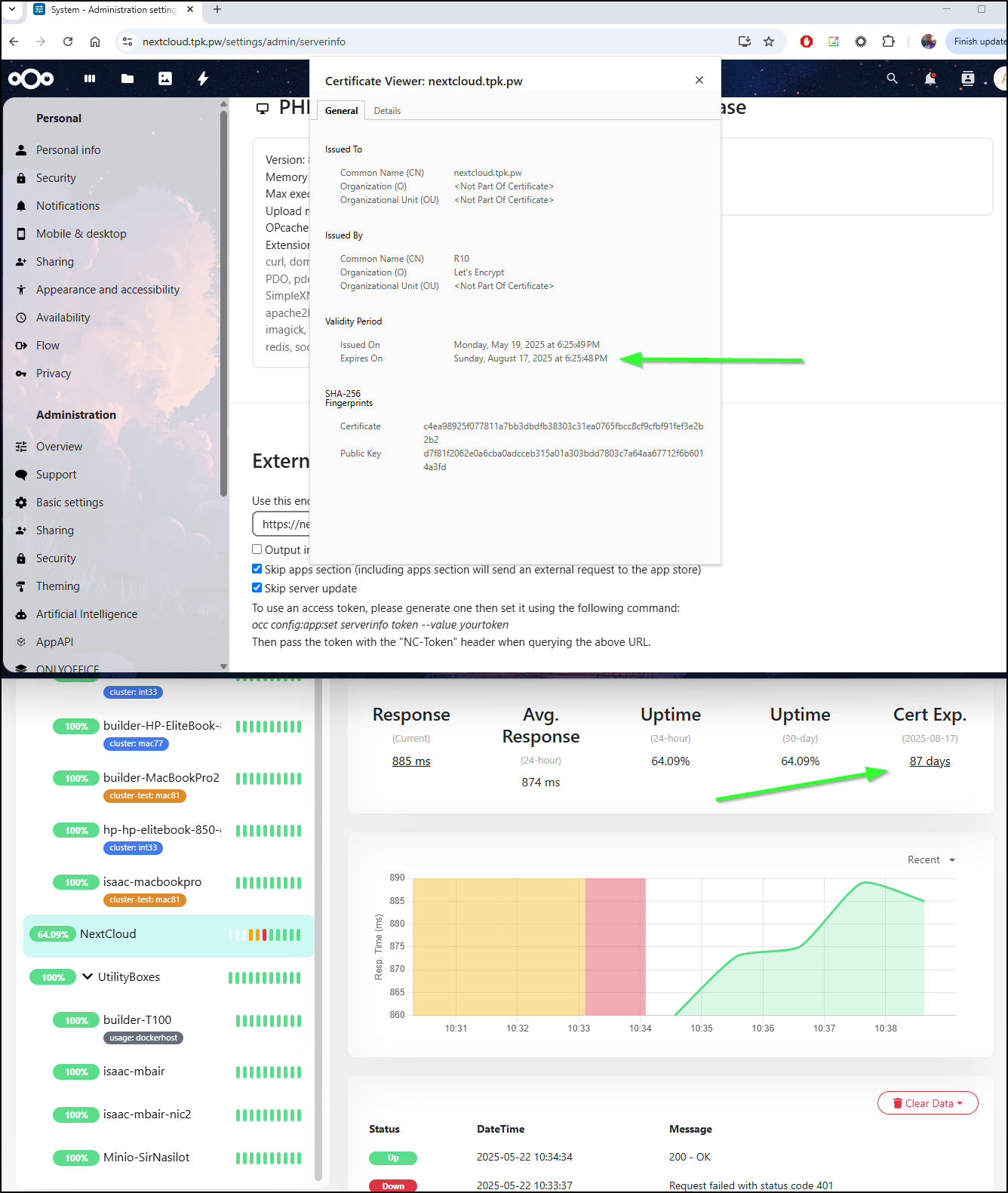Viewport: 1008px width, 1193px height.
Task: Open the browser extensions puzzle icon
Action: [x=888, y=42]
